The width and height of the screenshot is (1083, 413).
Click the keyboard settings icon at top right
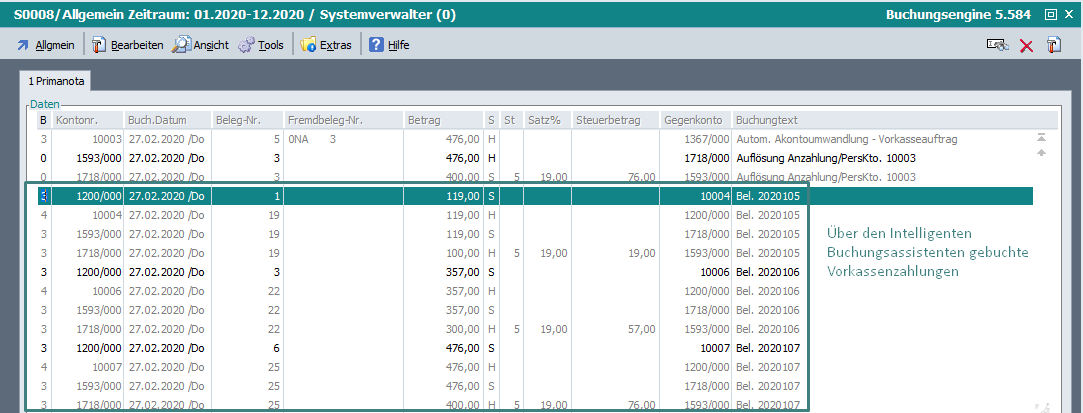click(x=997, y=45)
